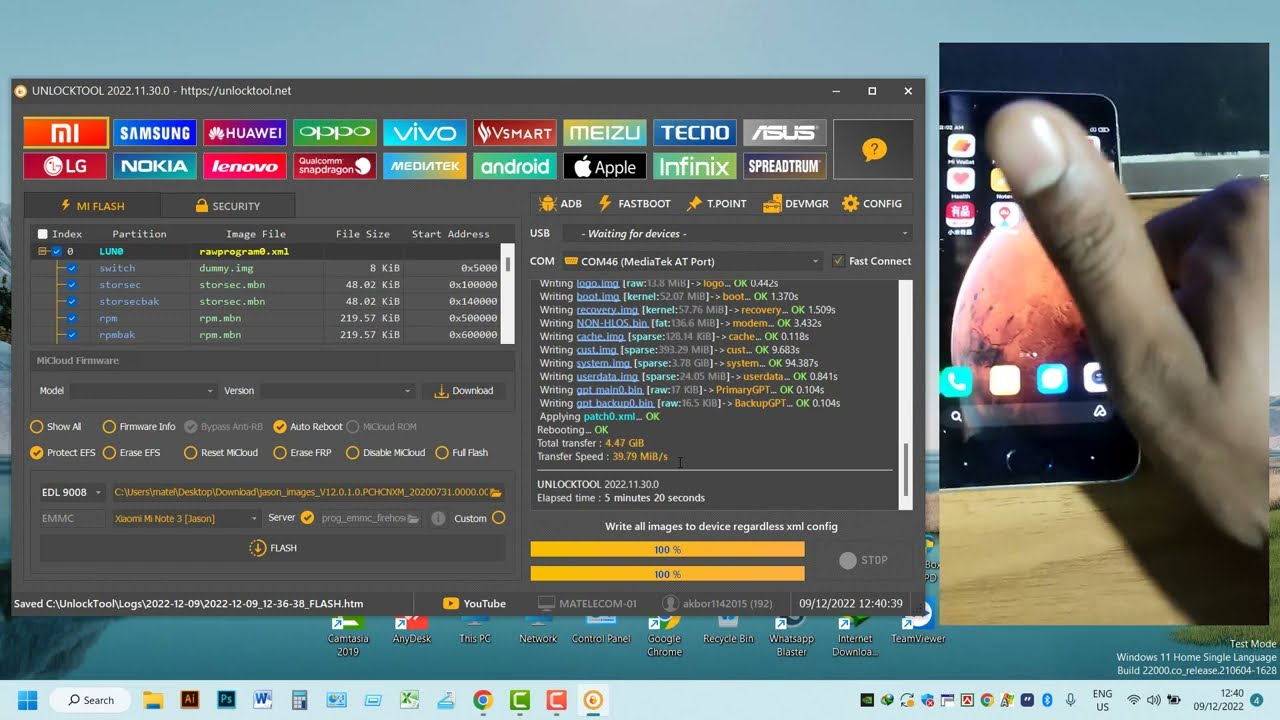Screen dimensions: 1280x720
Task: Select the Apple brand icon
Action: (605, 166)
